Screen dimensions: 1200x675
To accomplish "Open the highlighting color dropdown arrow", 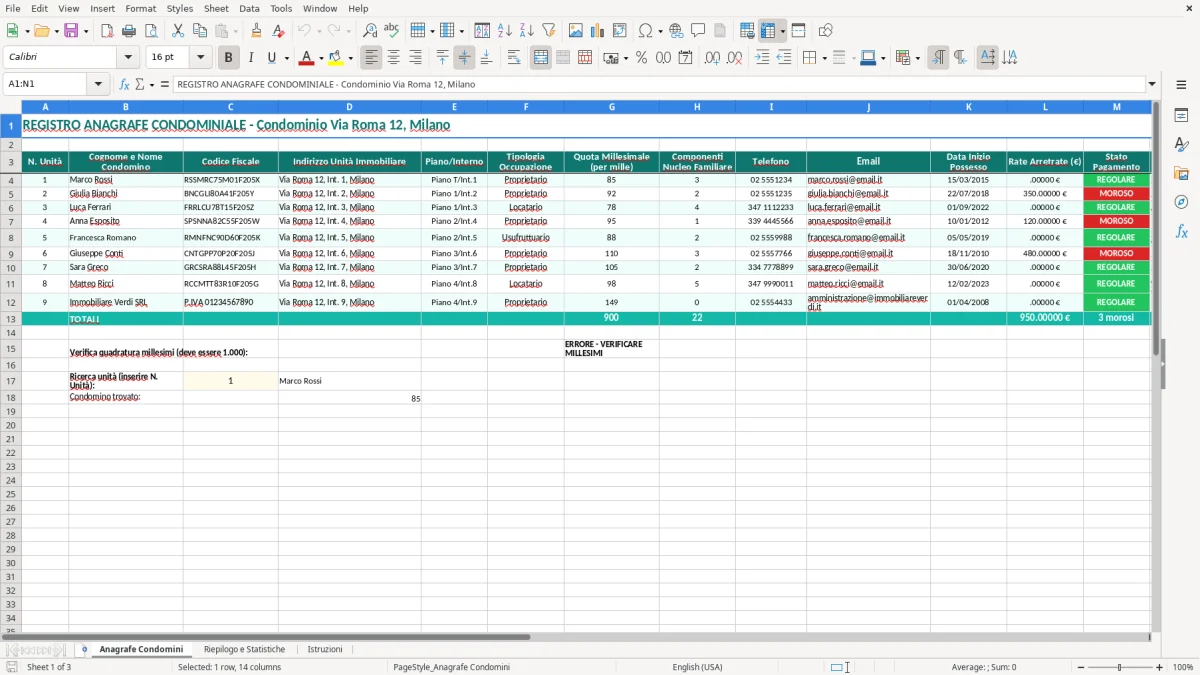I will point(350,58).
